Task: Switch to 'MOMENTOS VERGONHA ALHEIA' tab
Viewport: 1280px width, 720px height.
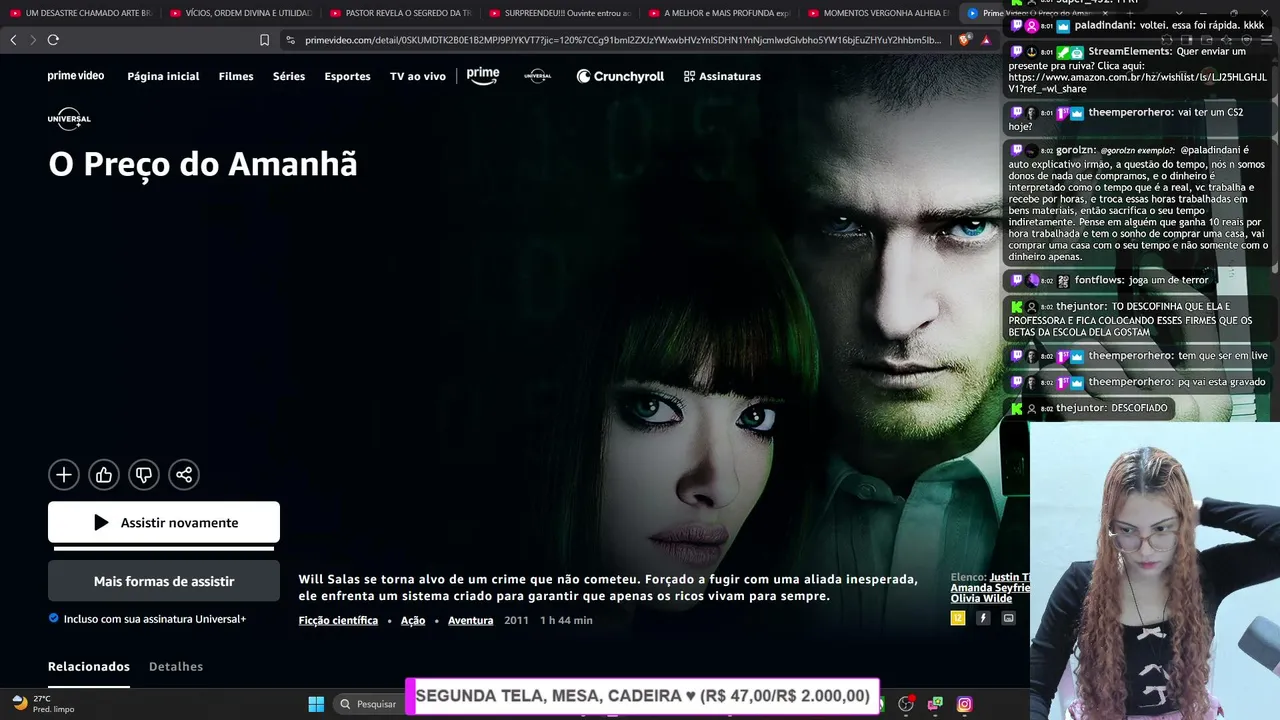Action: [879, 13]
